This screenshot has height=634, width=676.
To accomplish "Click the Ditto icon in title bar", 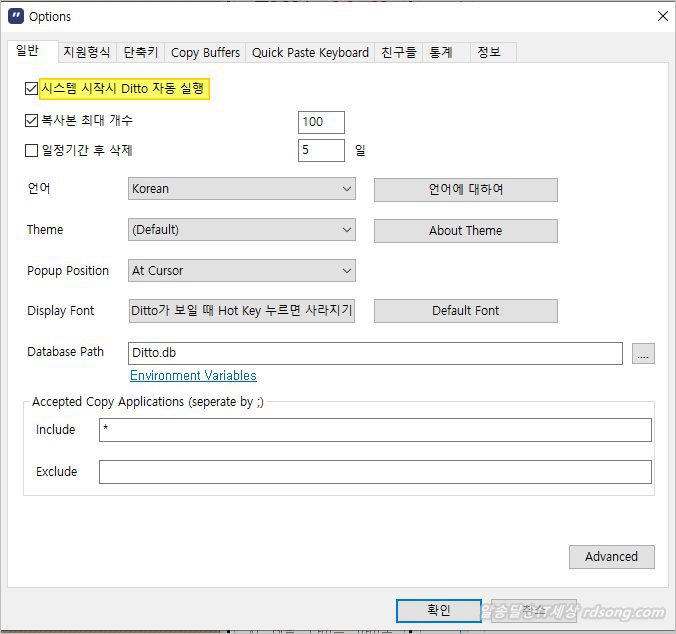I will (16, 16).
